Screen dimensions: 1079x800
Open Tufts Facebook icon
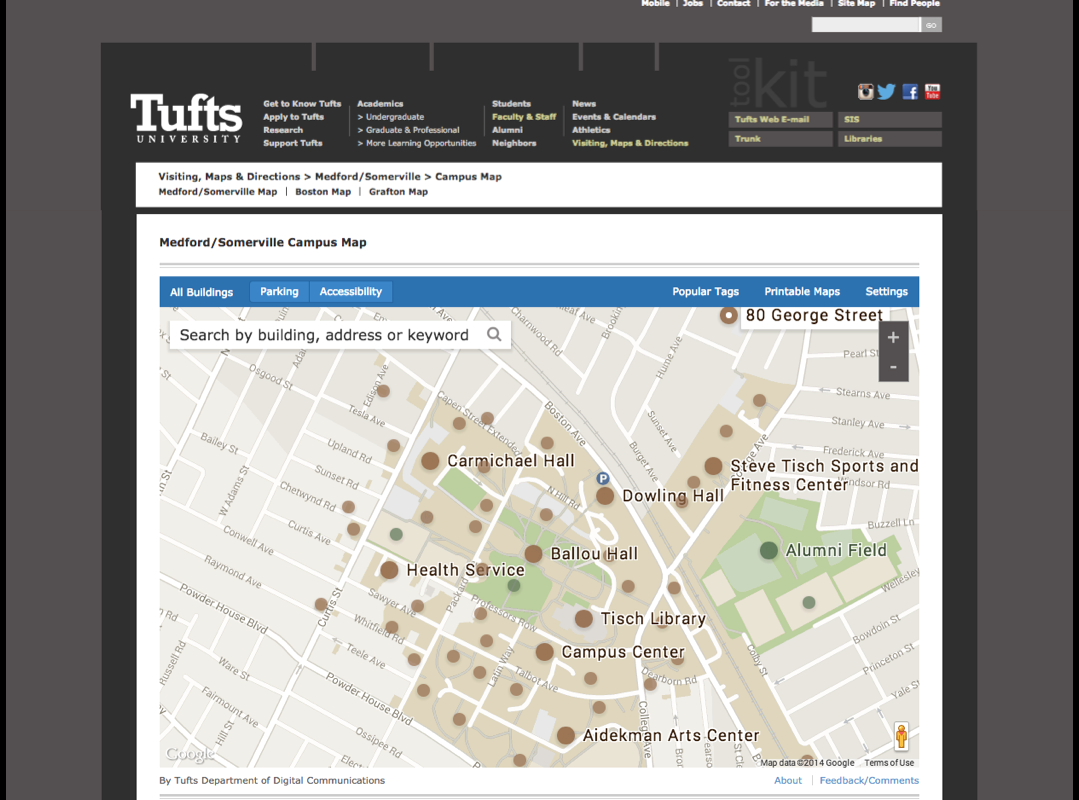coord(910,92)
